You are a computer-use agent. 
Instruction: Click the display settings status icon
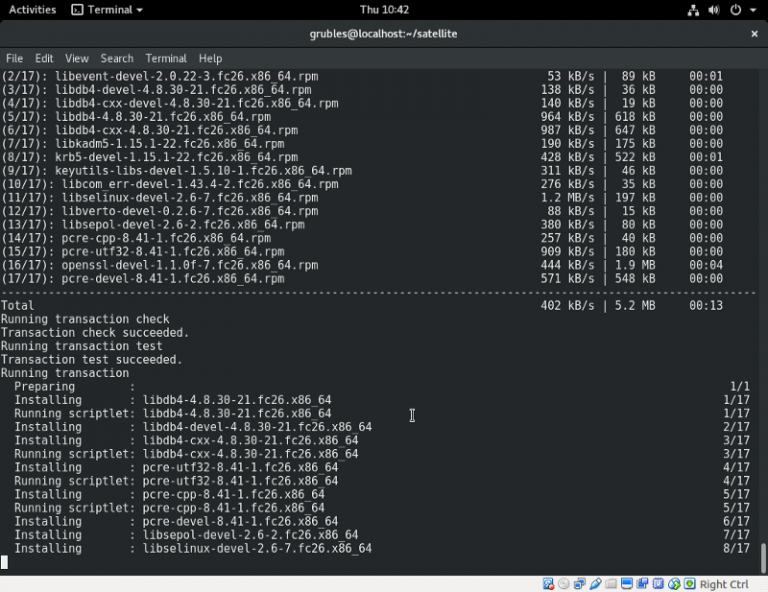628,584
